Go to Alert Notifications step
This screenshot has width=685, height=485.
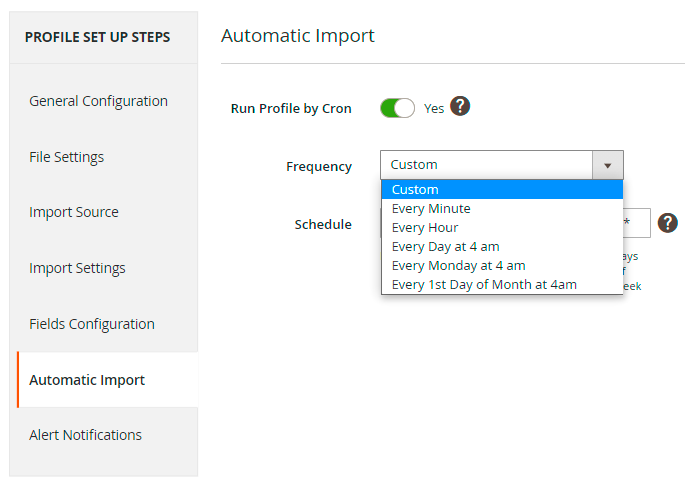[85, 435]
